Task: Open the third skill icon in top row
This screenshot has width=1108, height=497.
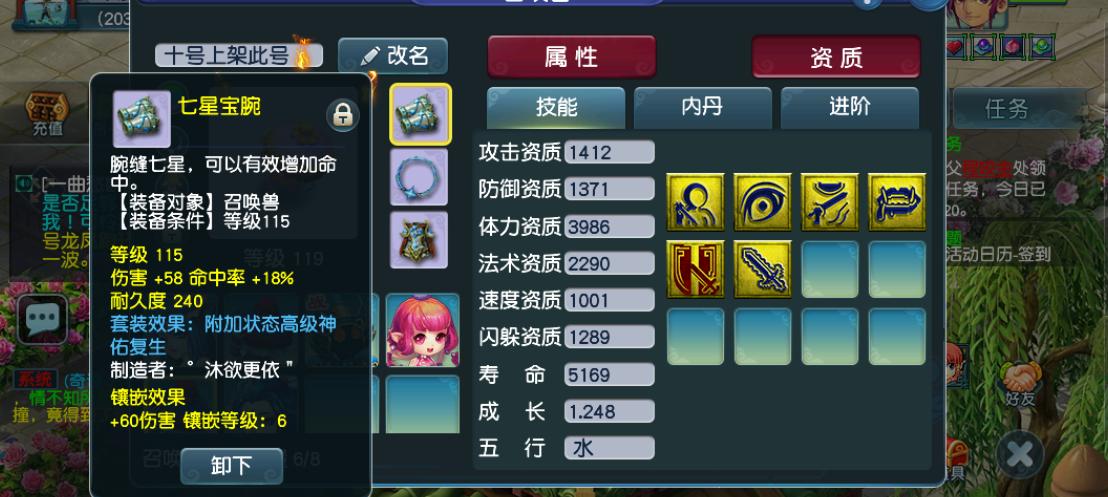Action: [830, 202]
